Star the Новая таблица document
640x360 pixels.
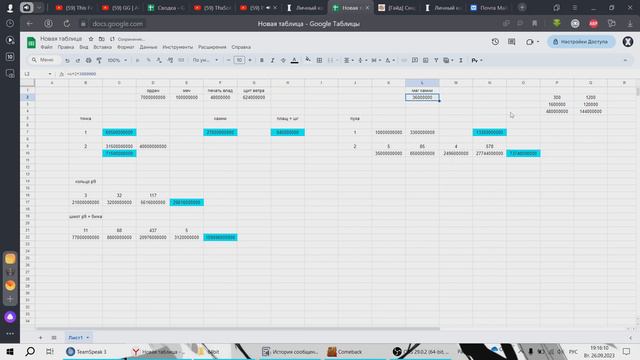[x=91, y=39]
